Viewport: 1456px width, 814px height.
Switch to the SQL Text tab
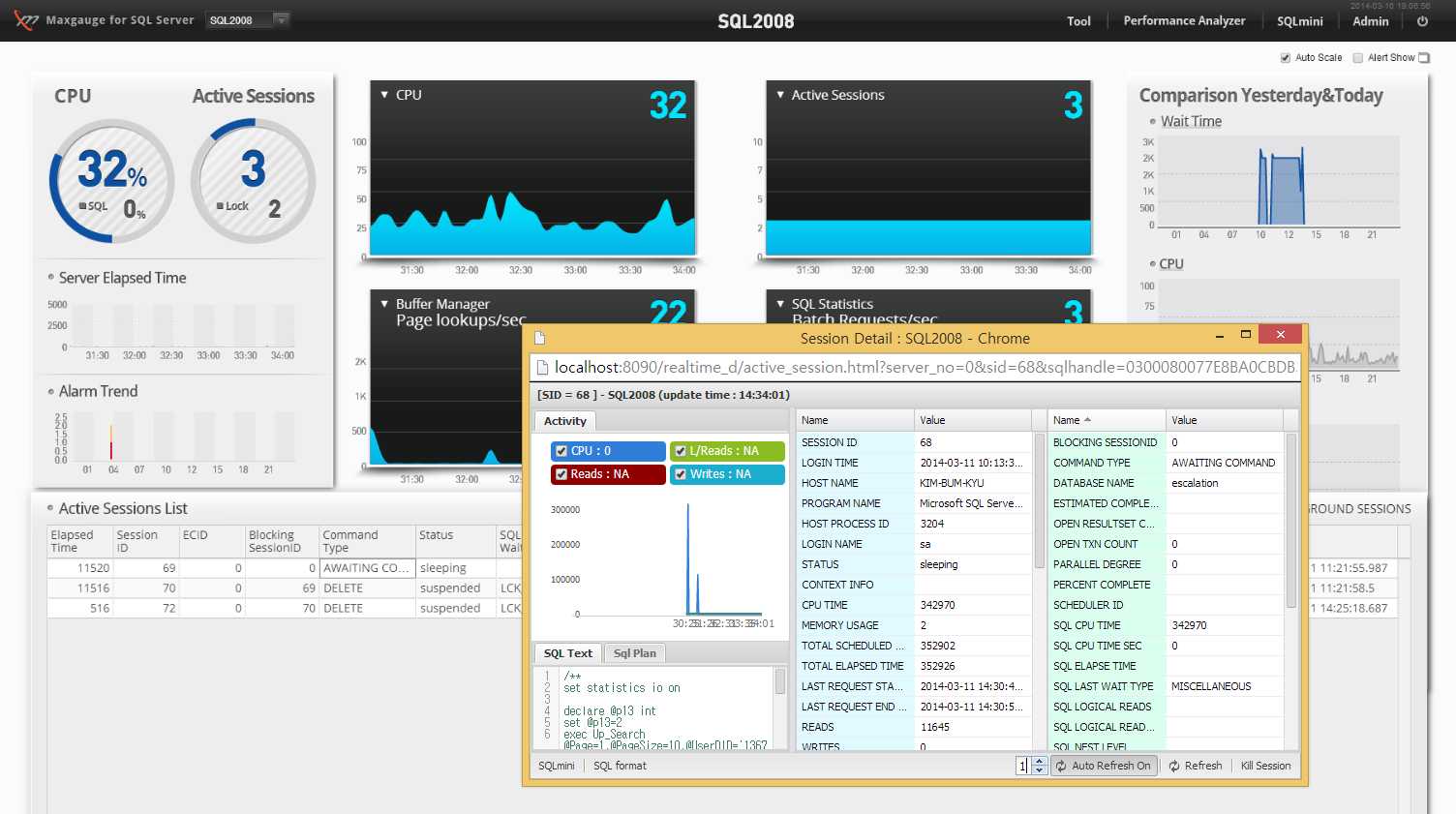point(568,653)
